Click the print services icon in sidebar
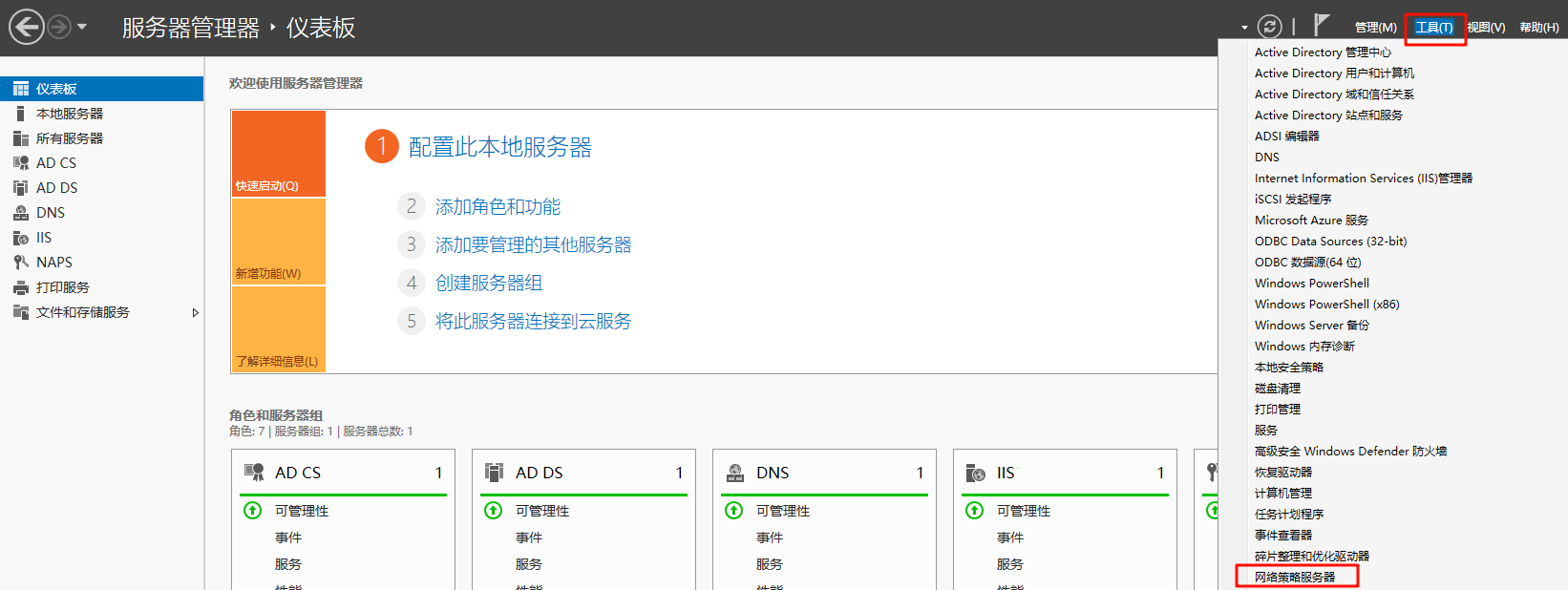 tap(20, 287)
